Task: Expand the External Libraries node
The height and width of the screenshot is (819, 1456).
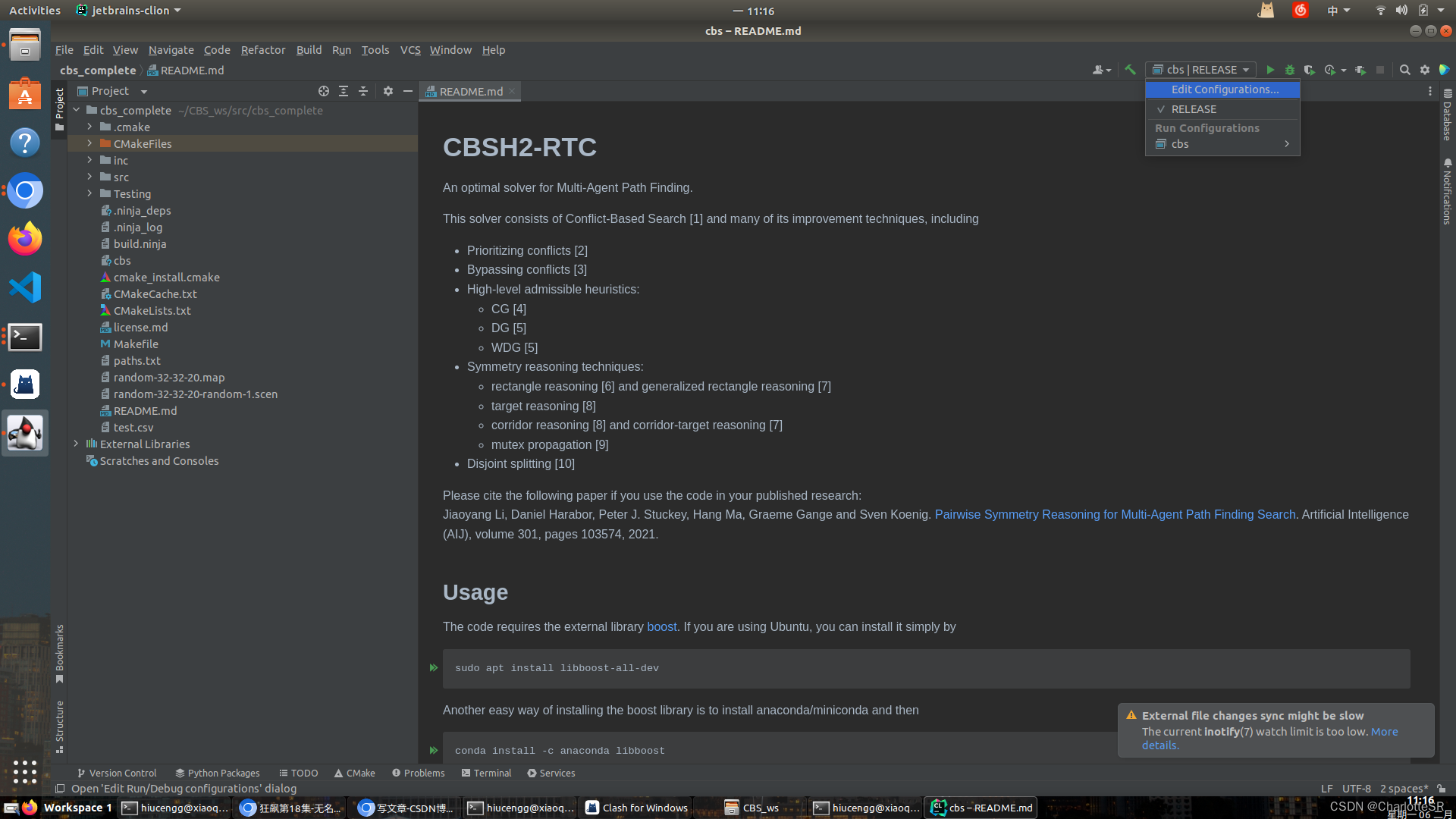Action: coord(76,444)
